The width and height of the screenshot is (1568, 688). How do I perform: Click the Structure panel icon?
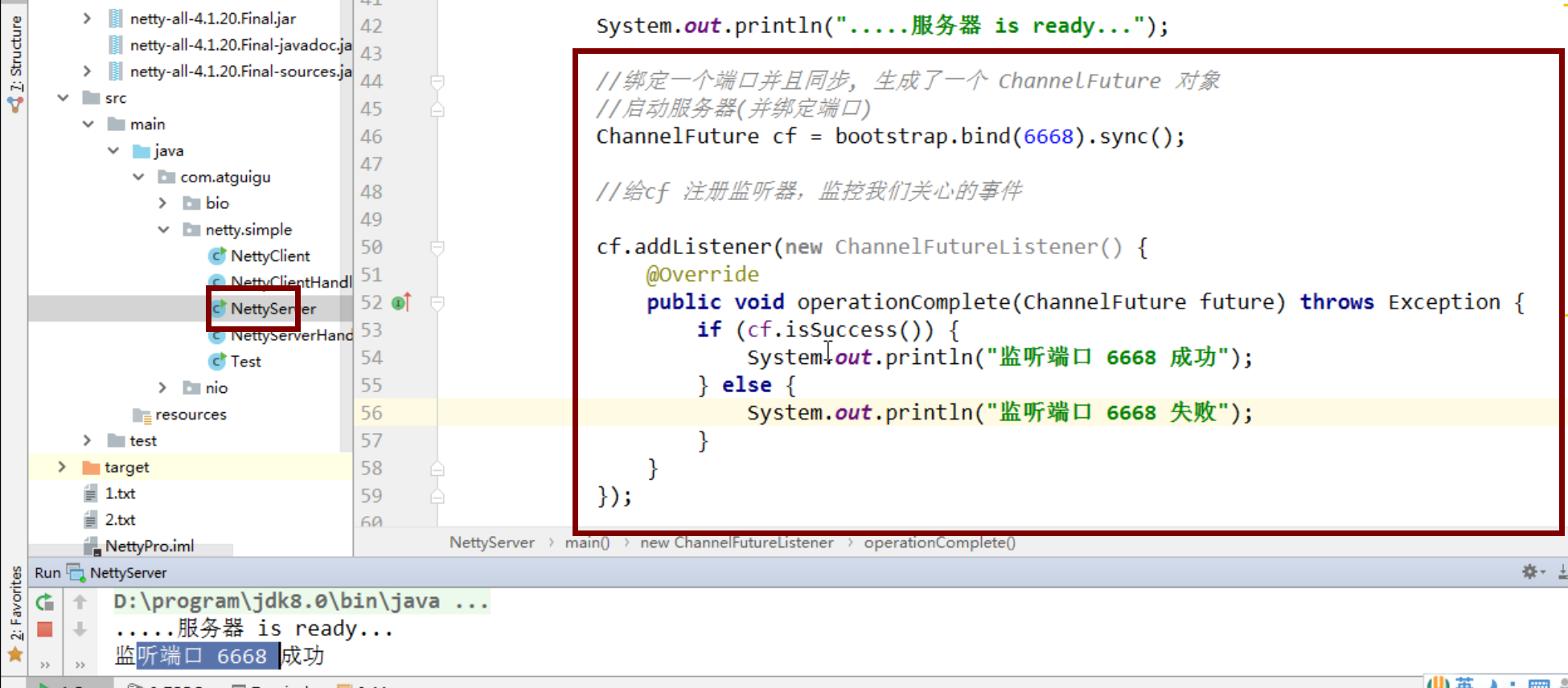(x=15, y=104)
